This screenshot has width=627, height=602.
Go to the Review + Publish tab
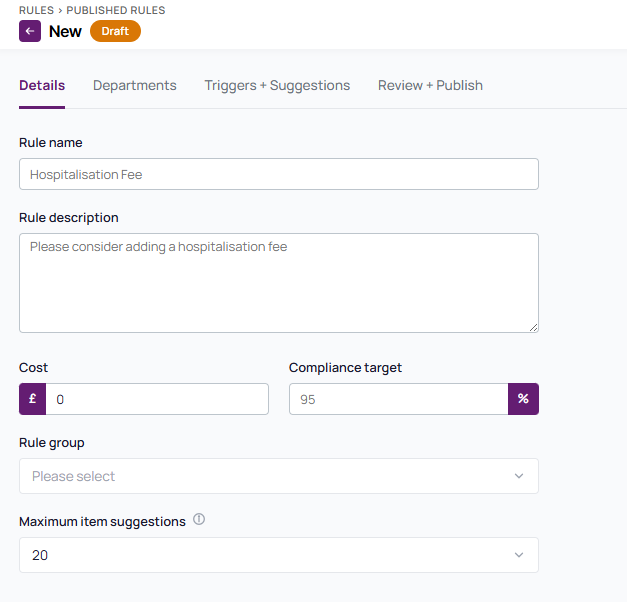click(x=430, y=86)
